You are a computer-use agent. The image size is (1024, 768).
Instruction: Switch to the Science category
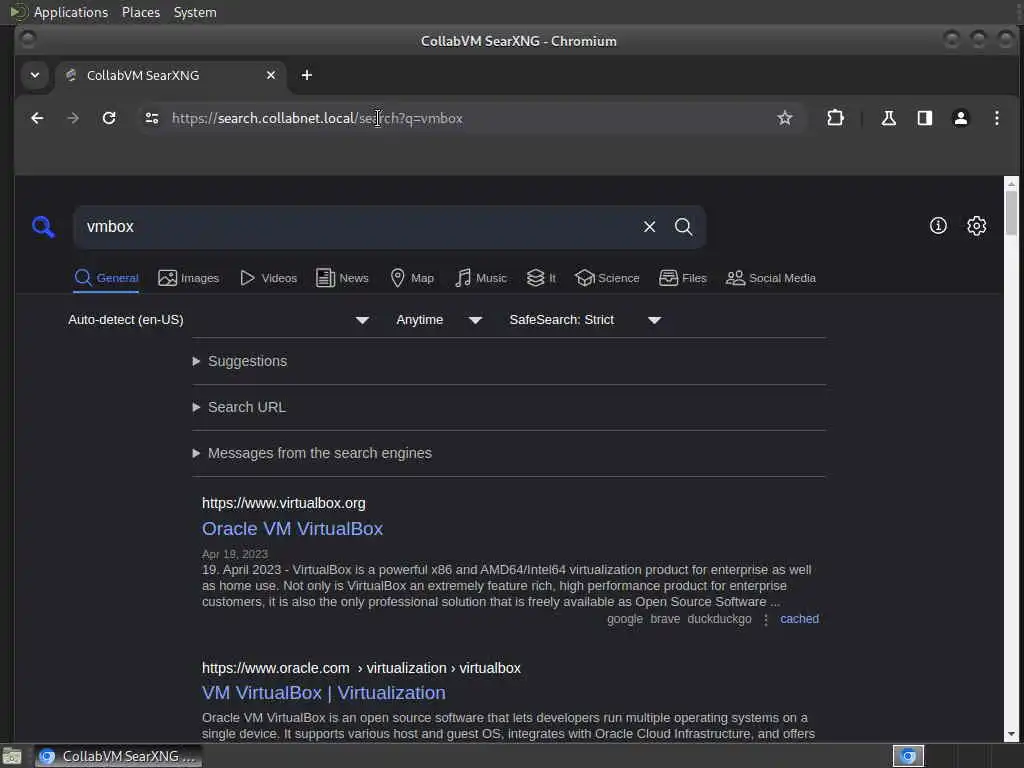(x=607, y=278)
